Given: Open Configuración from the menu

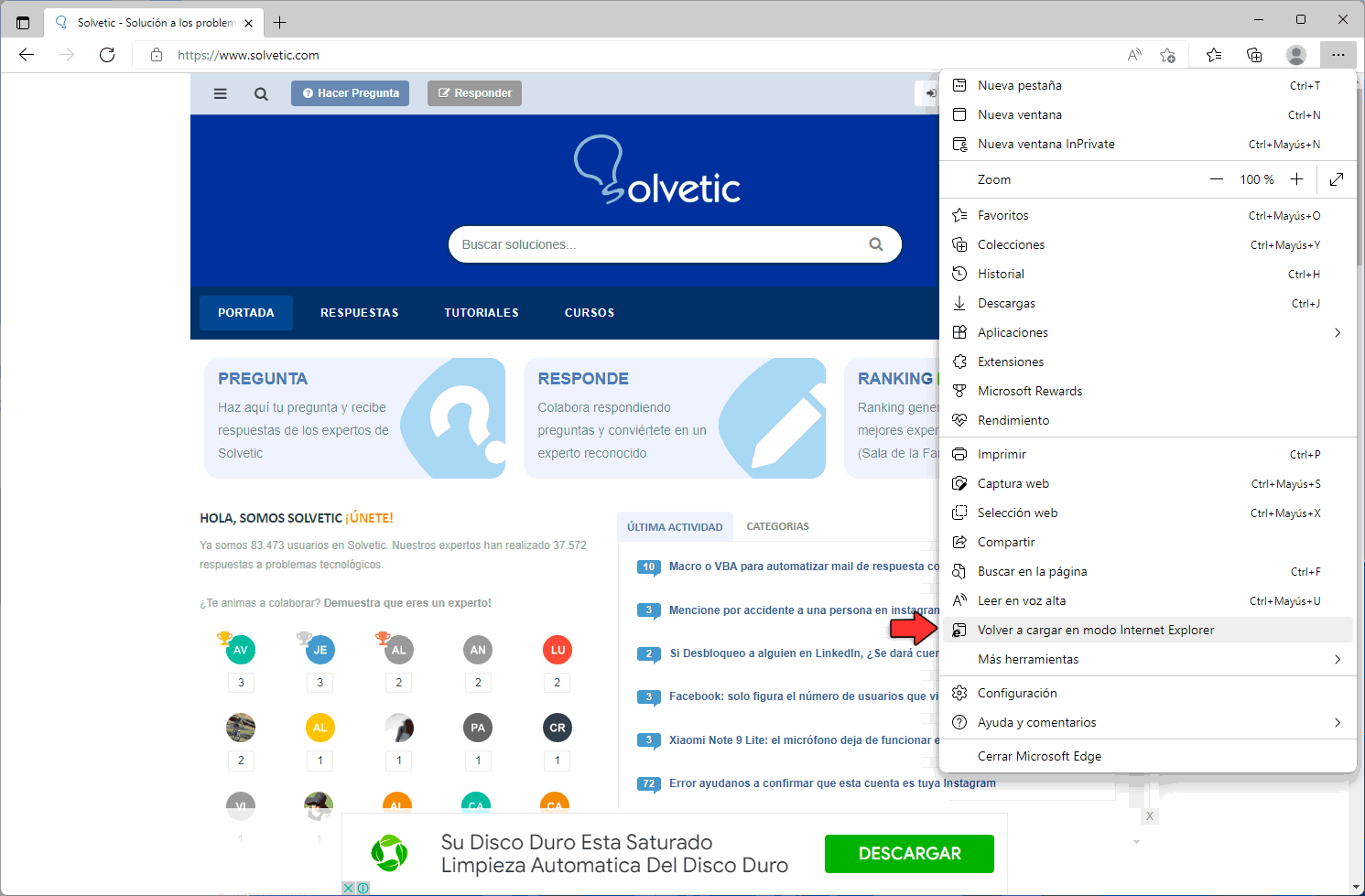Looking at the screenshot, I should [1147, 693].
